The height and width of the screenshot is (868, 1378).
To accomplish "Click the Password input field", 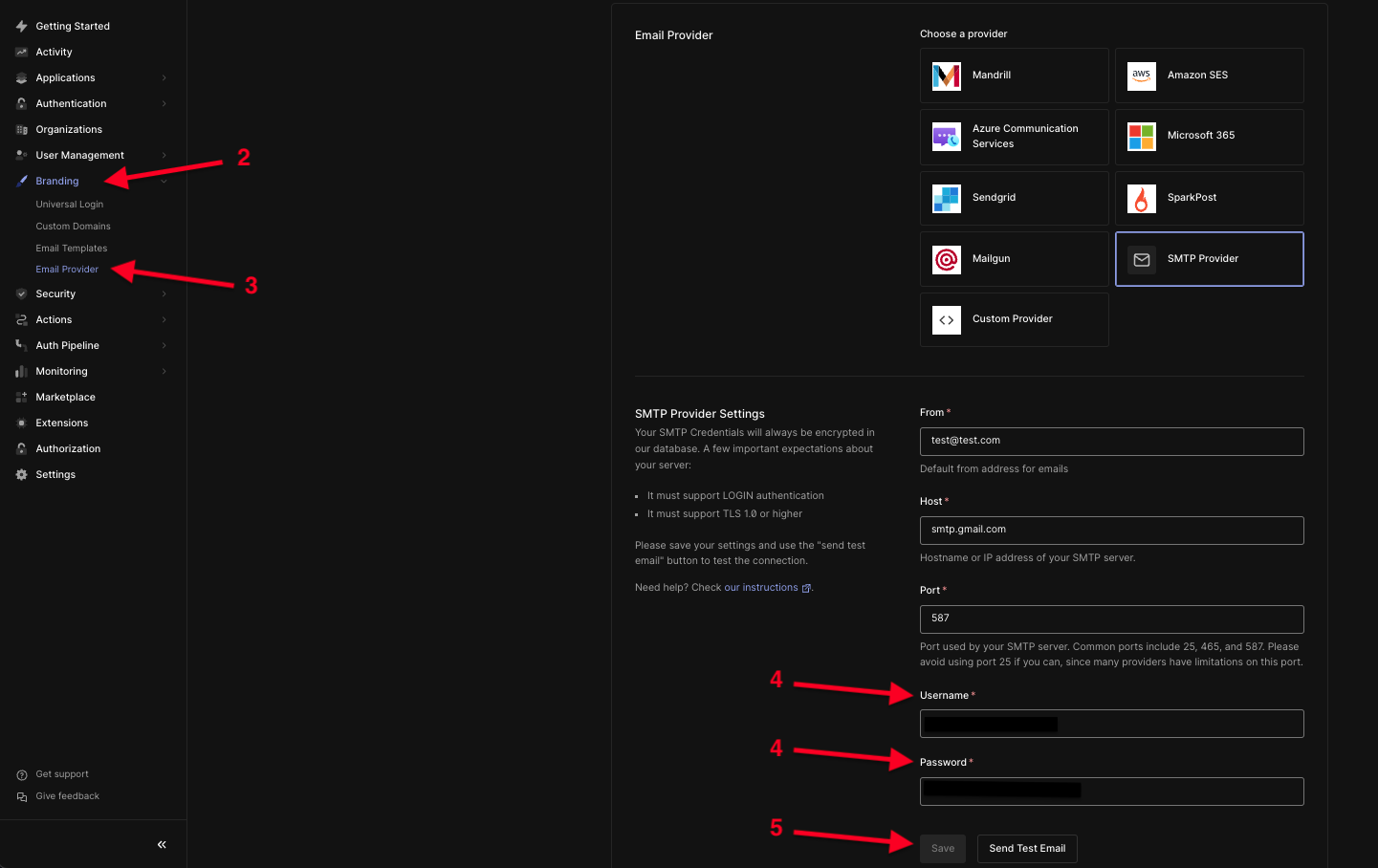I will coord(1112,792).
